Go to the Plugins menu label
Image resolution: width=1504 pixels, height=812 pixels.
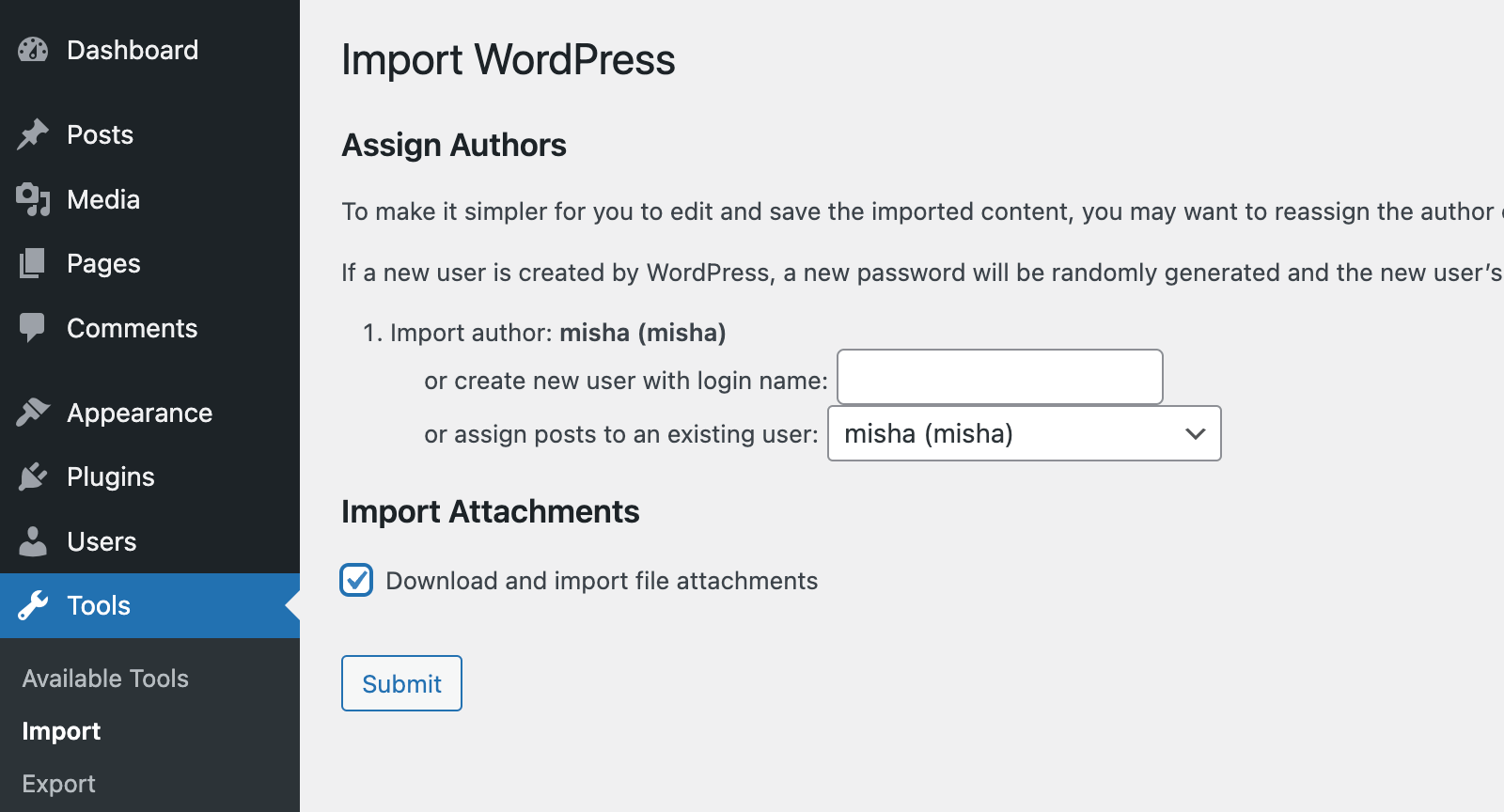click(x=111, y=476)
